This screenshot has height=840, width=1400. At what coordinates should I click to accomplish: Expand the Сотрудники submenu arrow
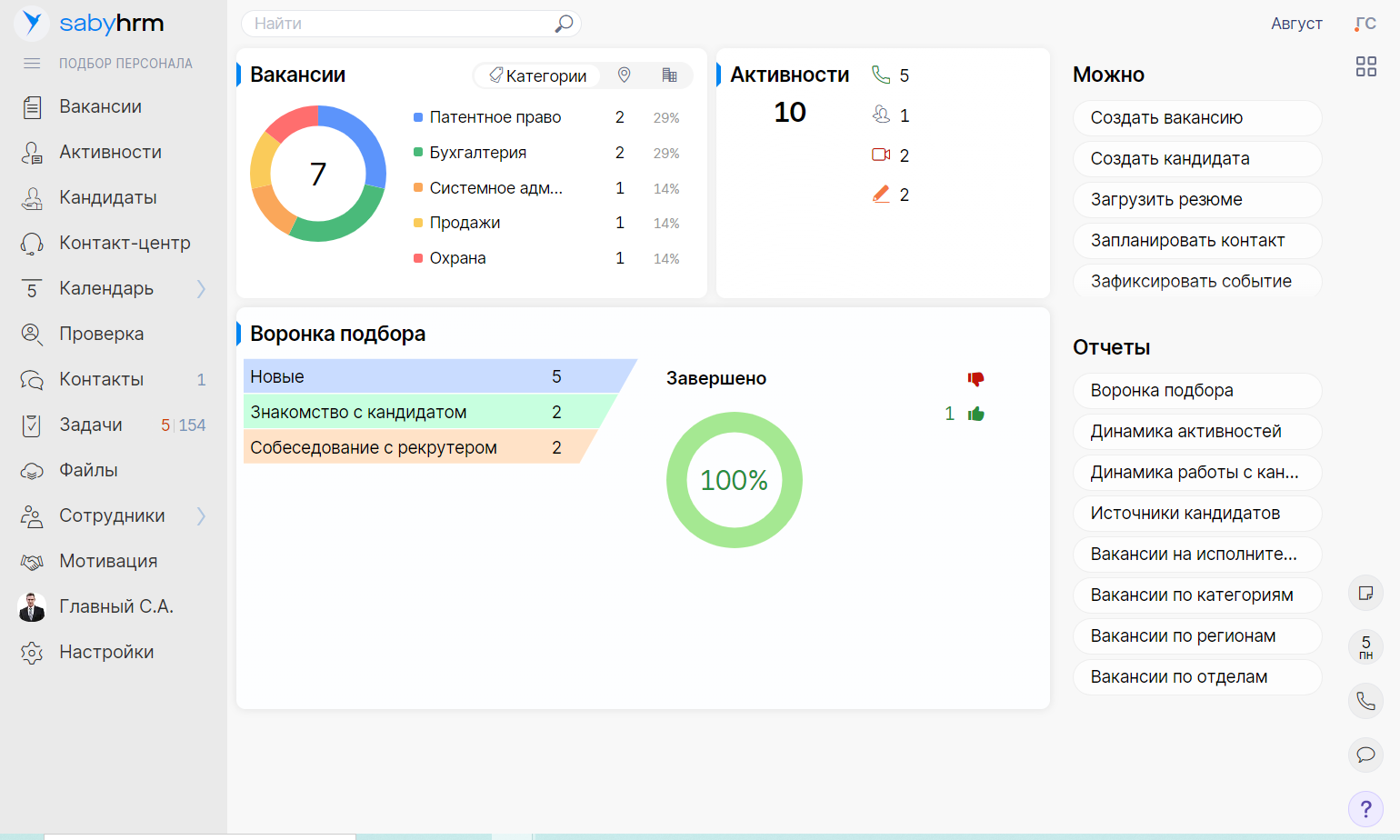click(201, 516)
